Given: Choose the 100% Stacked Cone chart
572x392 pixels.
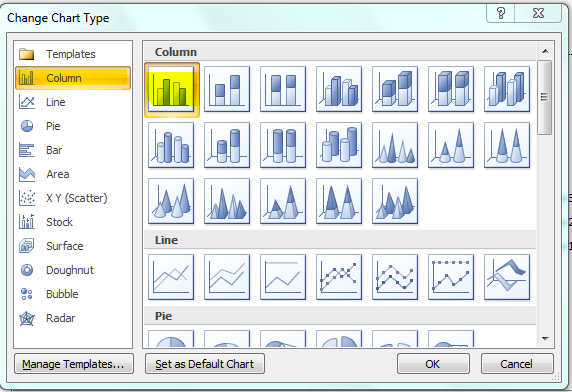Looking at the screenshot, I should [507, 145].
